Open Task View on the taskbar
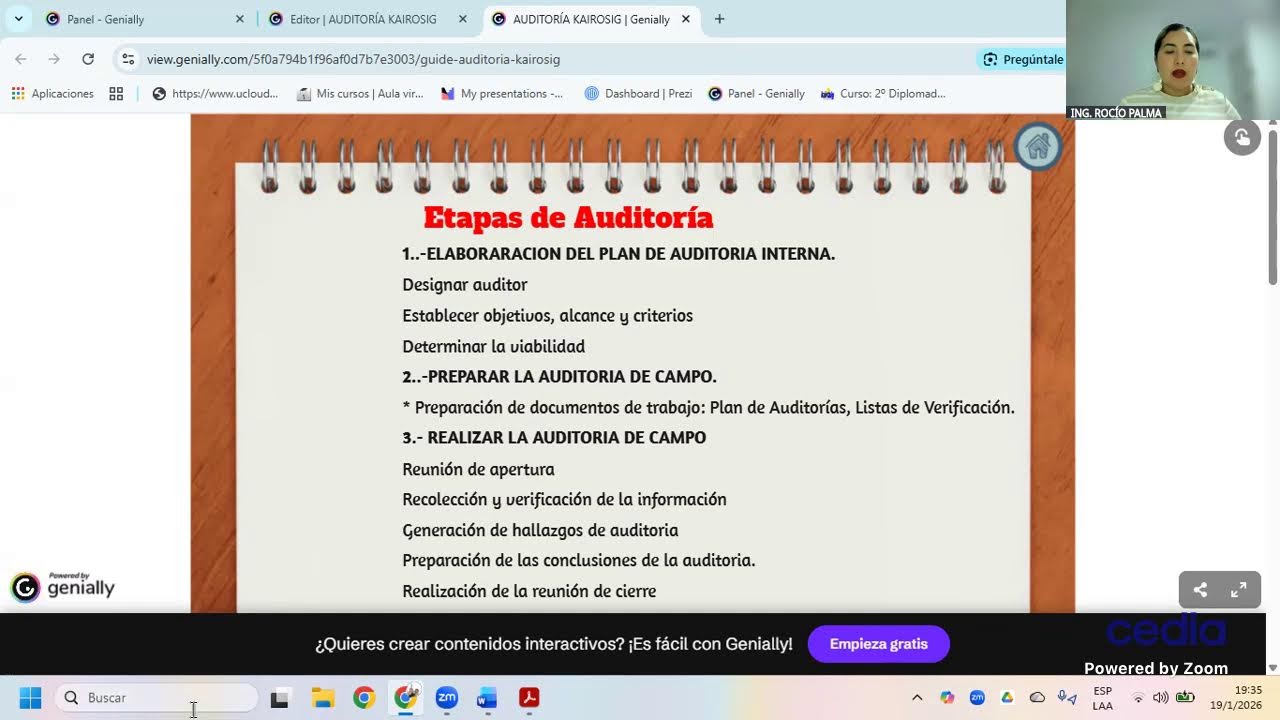1280x720 pixels. (x=280, y=697)
